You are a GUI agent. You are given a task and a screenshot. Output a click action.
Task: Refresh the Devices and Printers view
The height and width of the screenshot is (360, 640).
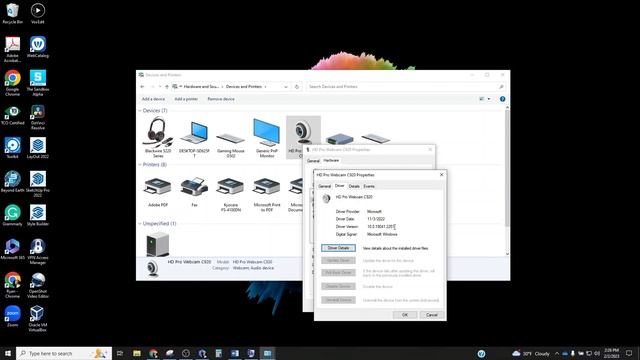[297, 87]
